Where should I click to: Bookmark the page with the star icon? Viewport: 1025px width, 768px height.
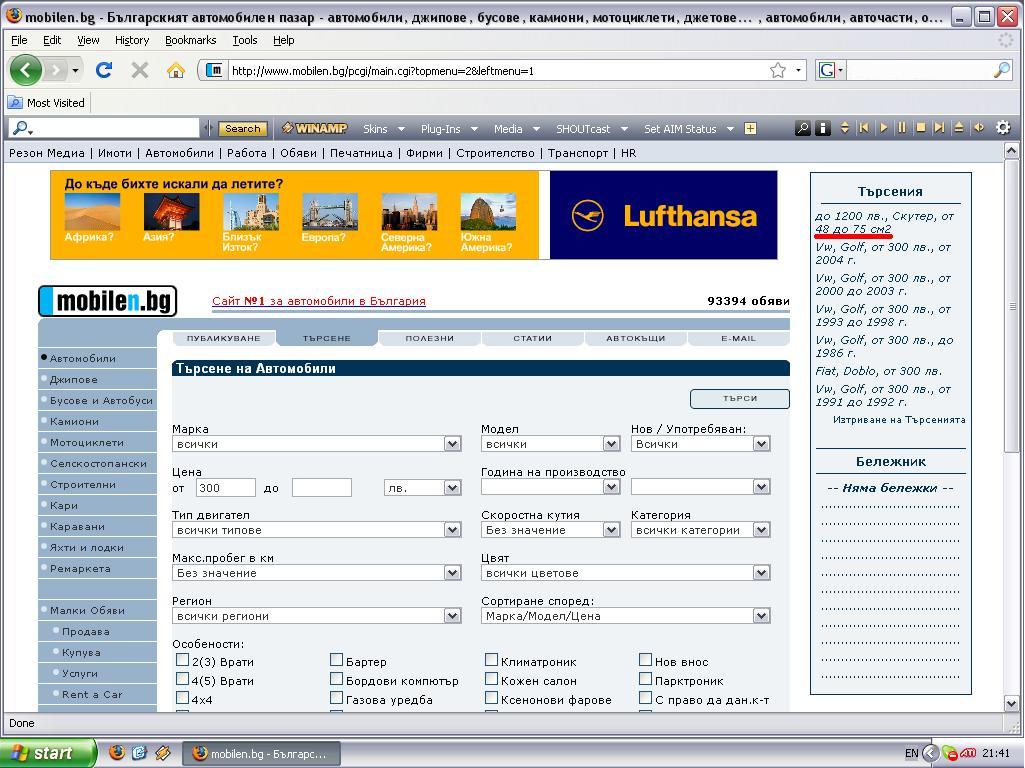coord(777,71)
